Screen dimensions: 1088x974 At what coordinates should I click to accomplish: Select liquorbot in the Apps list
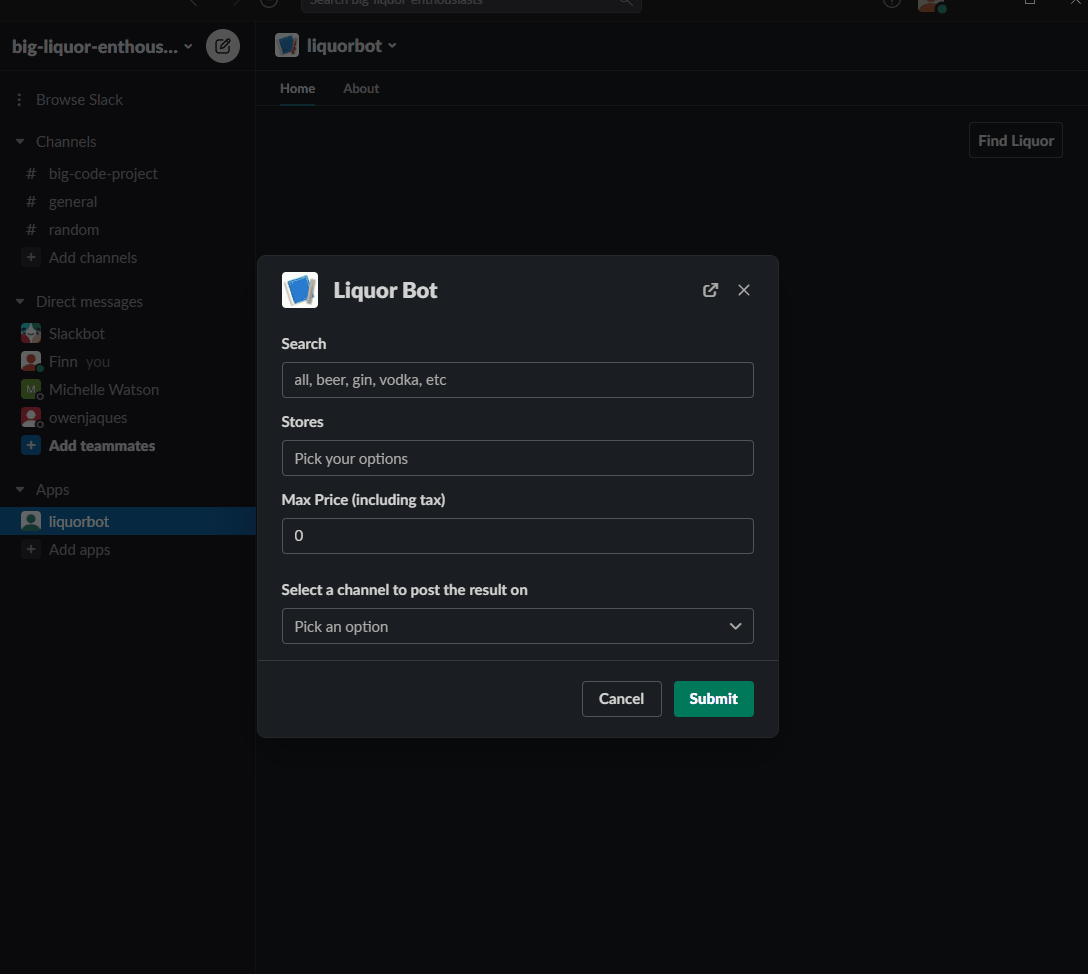coord(128,521)
